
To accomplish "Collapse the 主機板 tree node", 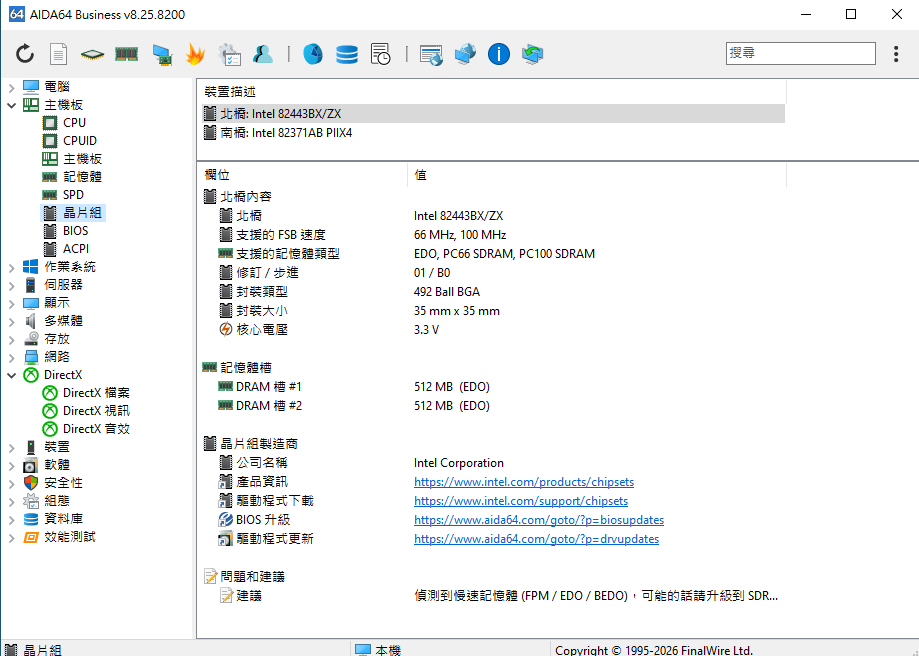I will pyautogui.click(x=12, y=106).
